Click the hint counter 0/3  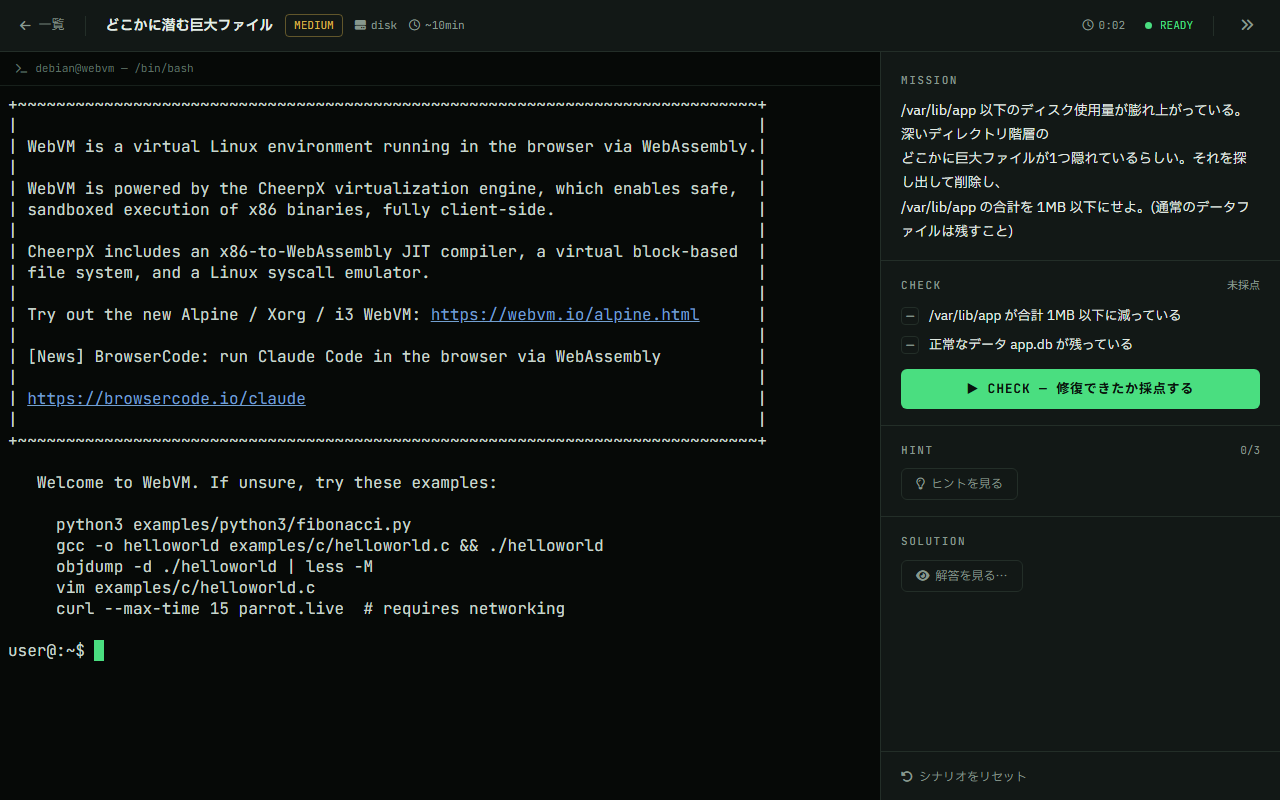pos(1250,450)
